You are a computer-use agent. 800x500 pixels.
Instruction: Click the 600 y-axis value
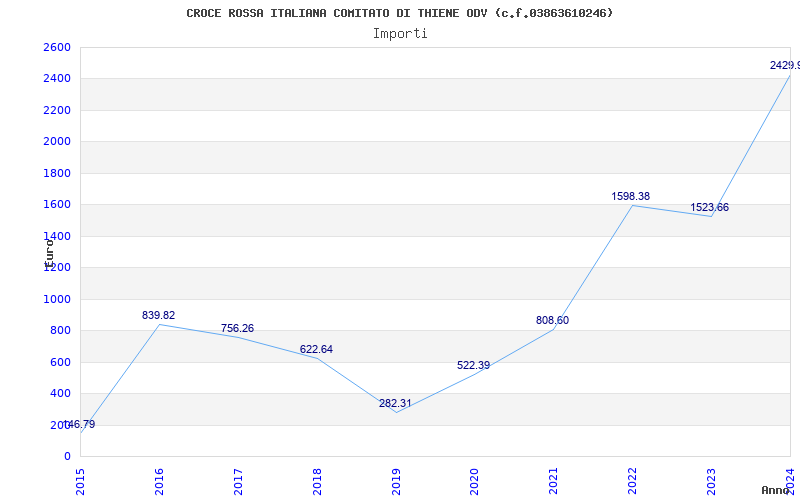click(x=60, y=362)
